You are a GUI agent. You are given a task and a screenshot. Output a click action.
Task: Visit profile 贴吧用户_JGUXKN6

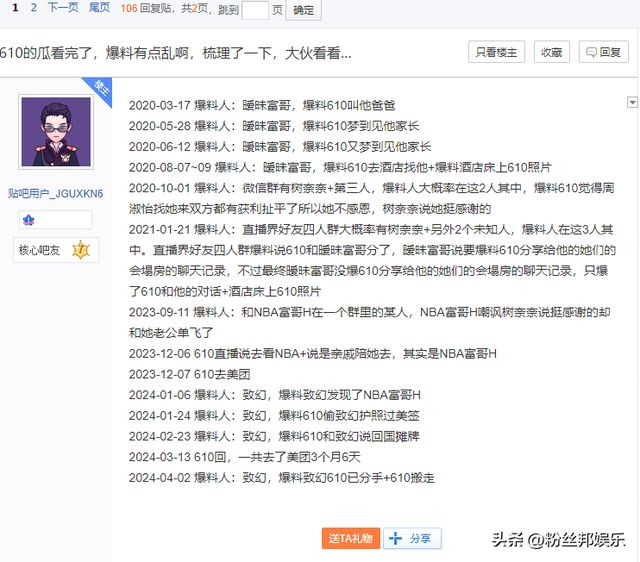(56, 193)
